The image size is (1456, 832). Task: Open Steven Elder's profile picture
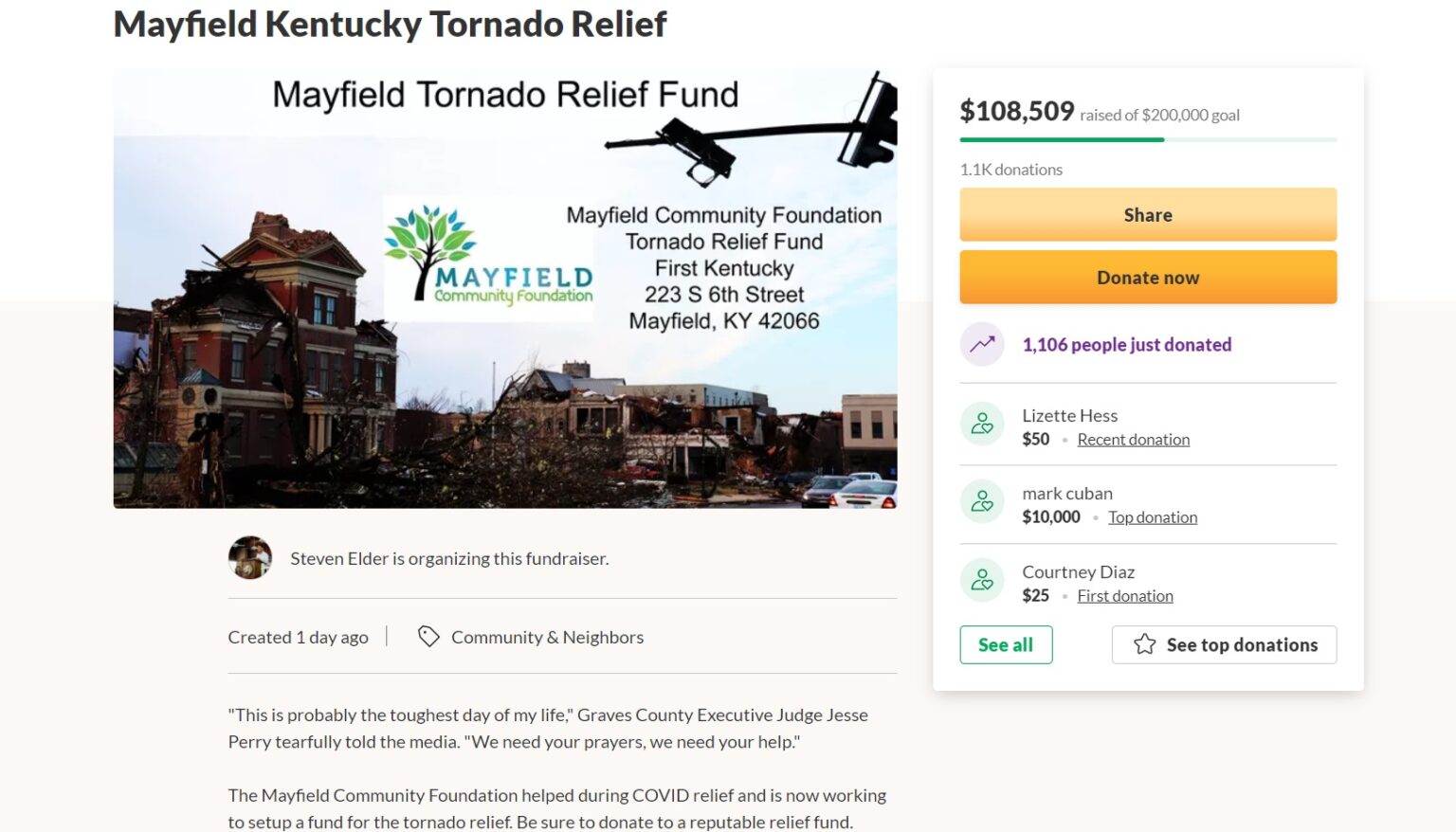pos(249,557)
